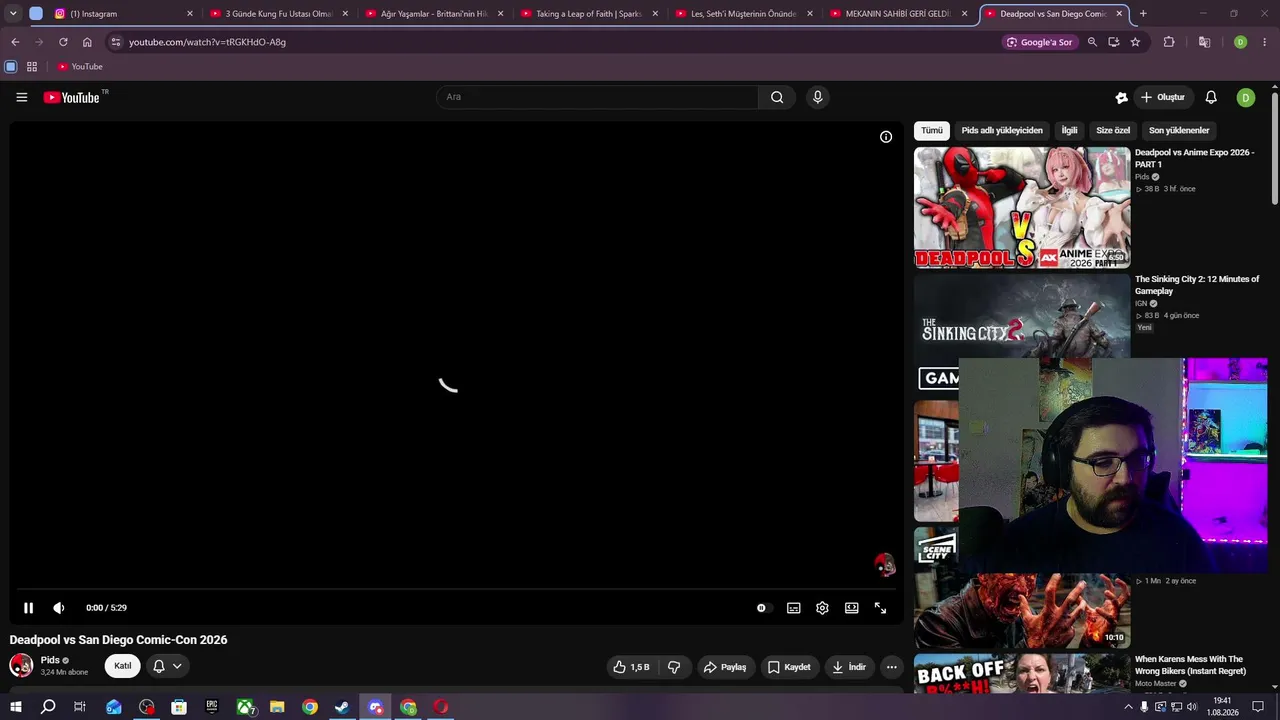Open When Karens Mess With Bikers video

tap(1190, 665)
